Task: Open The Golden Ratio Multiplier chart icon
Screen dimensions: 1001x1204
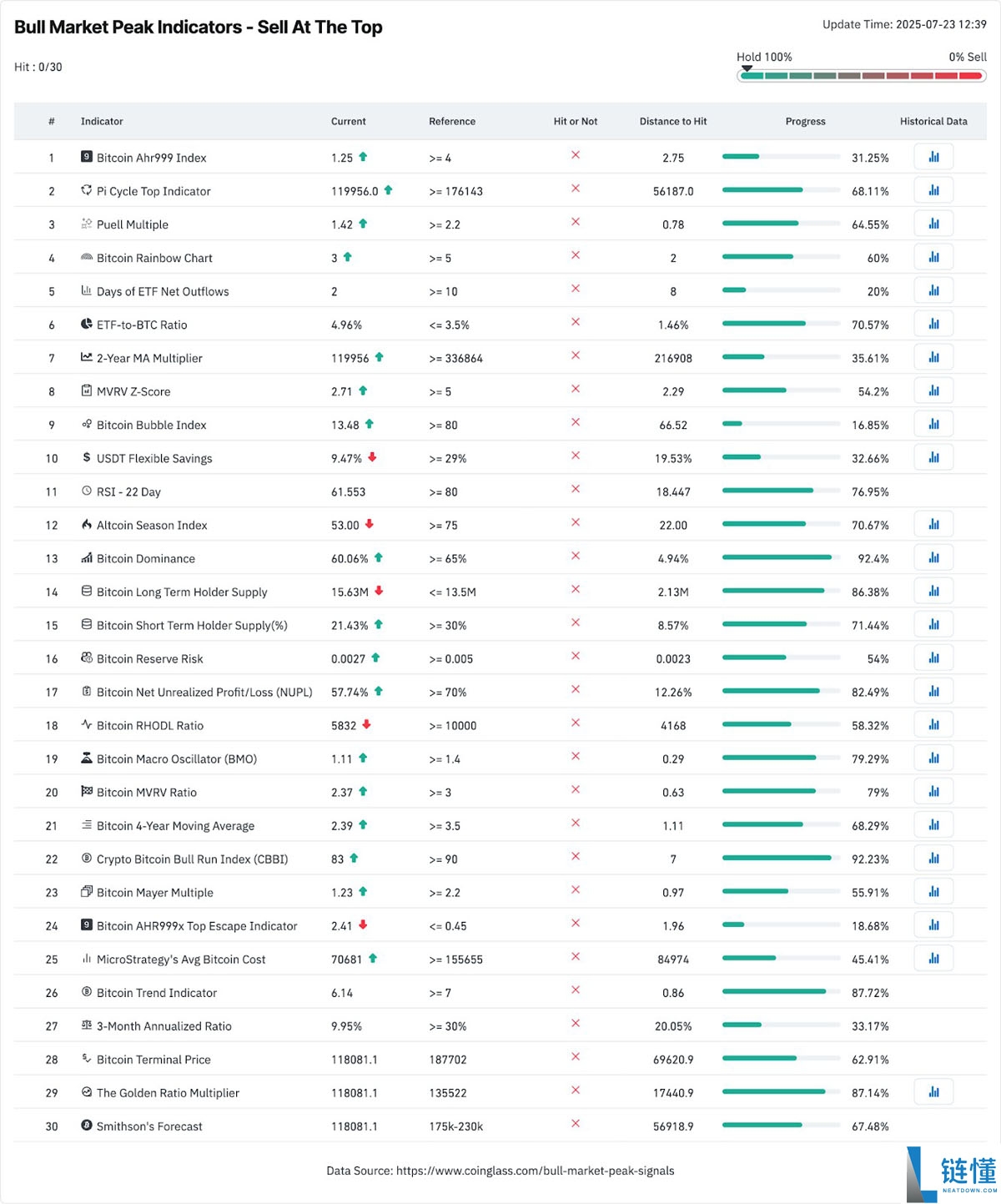Action: [933, 1091]
